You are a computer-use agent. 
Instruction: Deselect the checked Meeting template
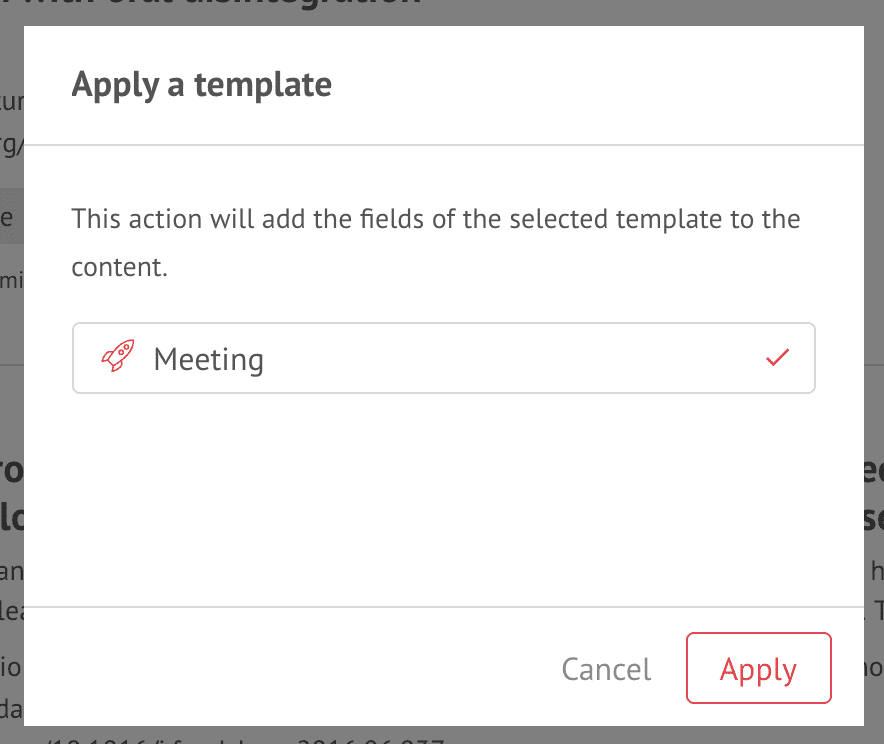click(x=777, y=357)
